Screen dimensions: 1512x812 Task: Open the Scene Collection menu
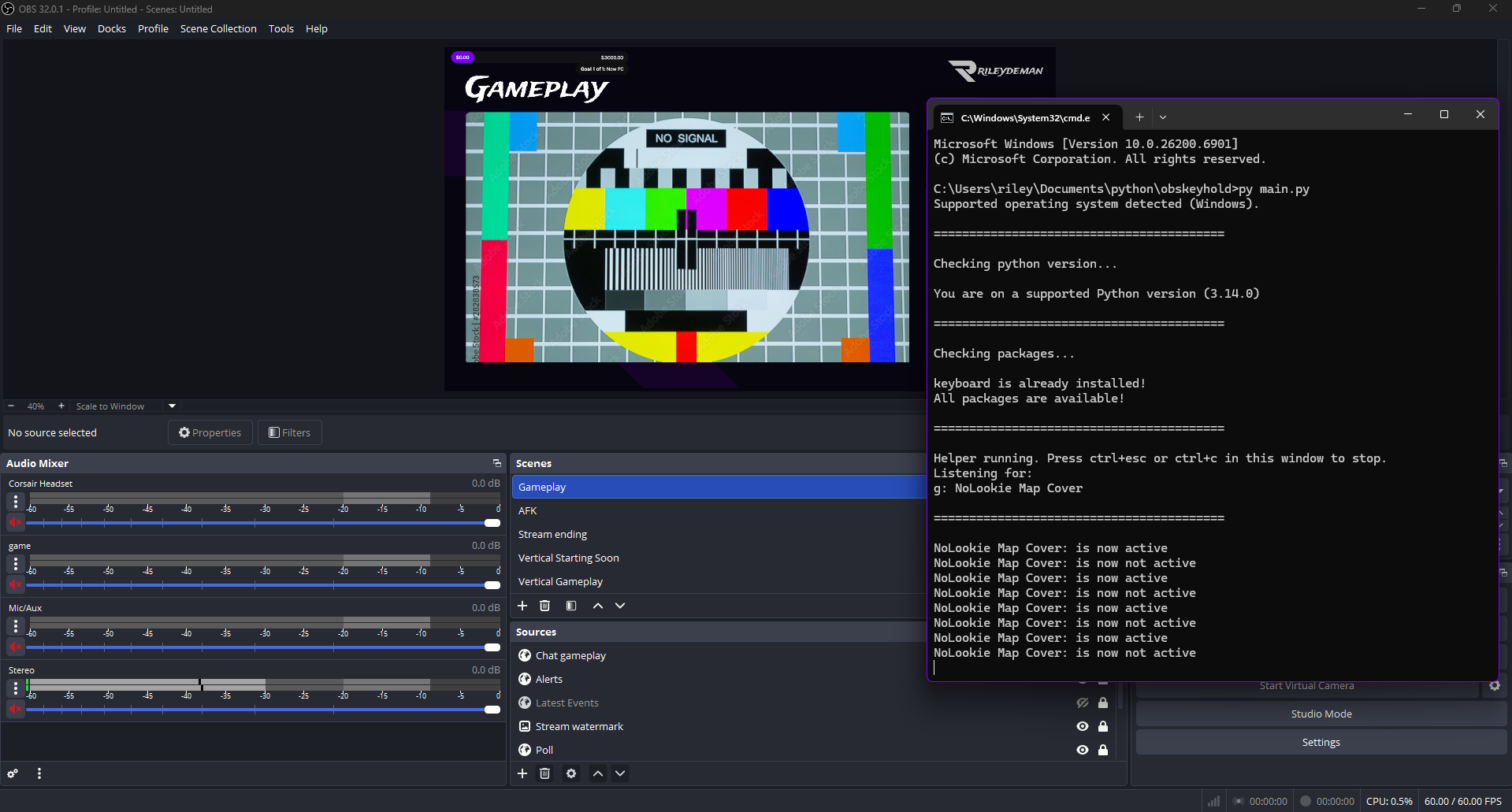click(218, 28)
